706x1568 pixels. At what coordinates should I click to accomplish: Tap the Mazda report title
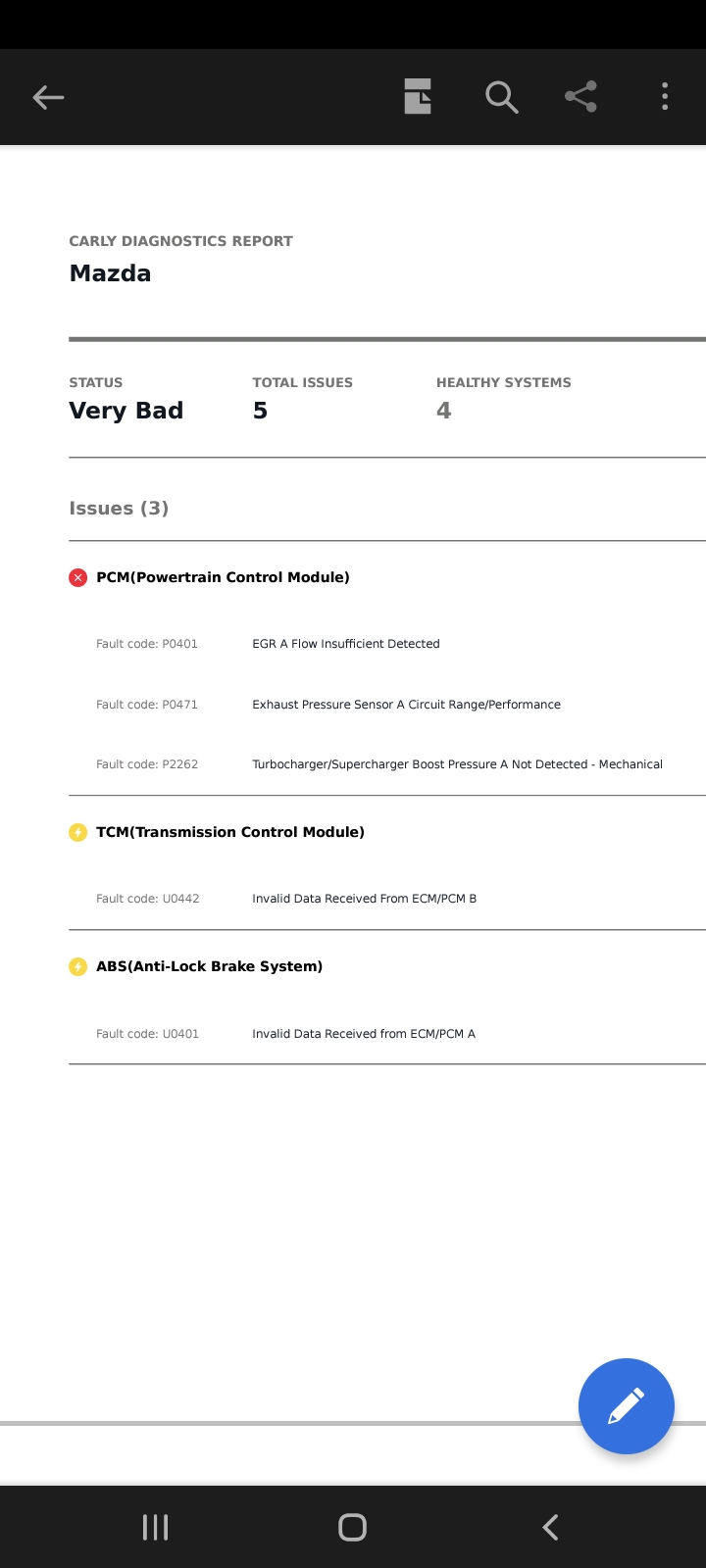point(110,273)
